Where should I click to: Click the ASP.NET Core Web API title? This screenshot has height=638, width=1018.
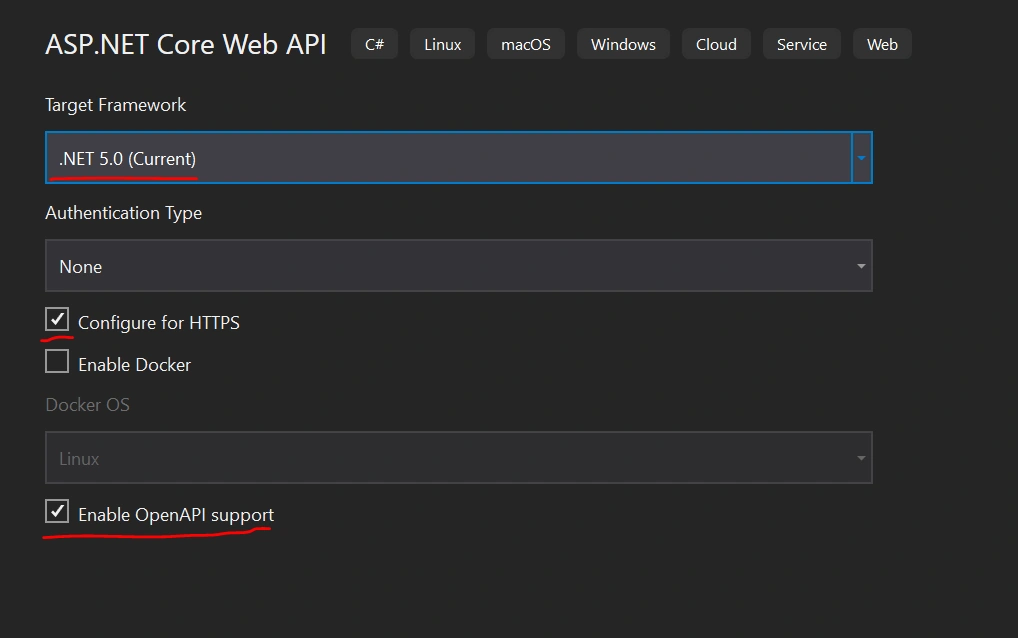coord(186,44)
